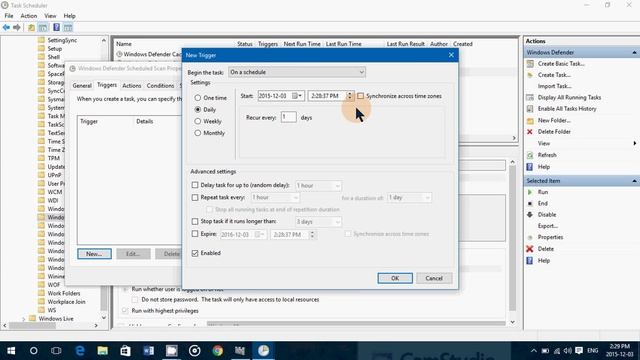Screen dimensions: 640x360
Task: Click the End task icon
Action: 530,203
